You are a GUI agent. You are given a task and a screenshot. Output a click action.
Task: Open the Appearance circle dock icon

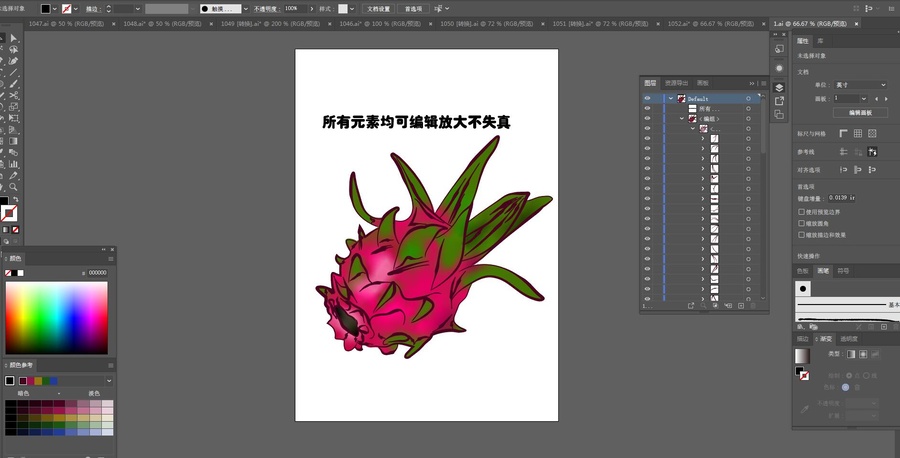pos(779,68)
